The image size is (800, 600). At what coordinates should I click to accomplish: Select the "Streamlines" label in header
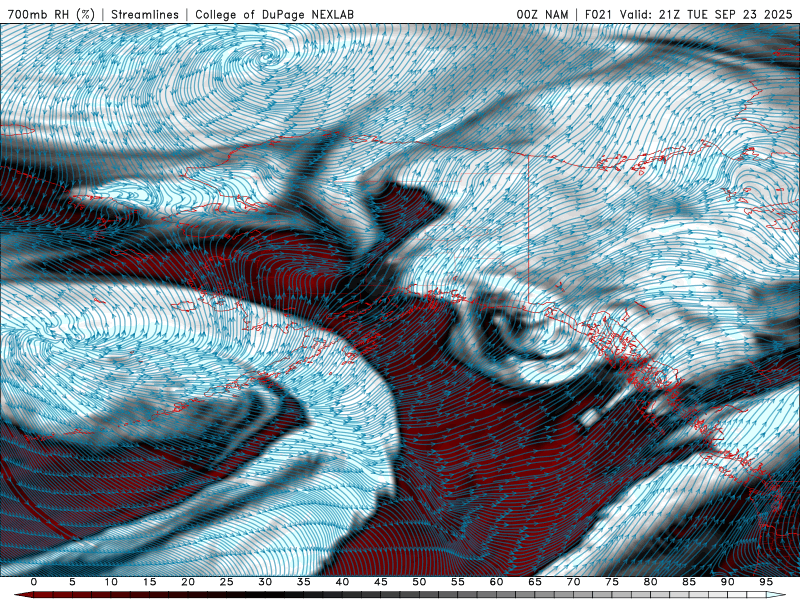[x=145, y=14]
